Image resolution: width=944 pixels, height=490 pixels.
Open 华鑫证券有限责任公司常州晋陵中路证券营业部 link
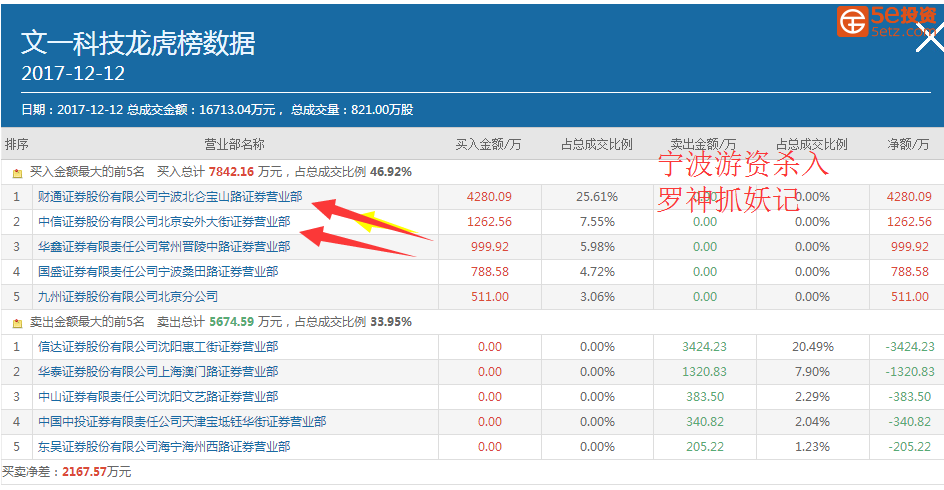coord(164,247)
